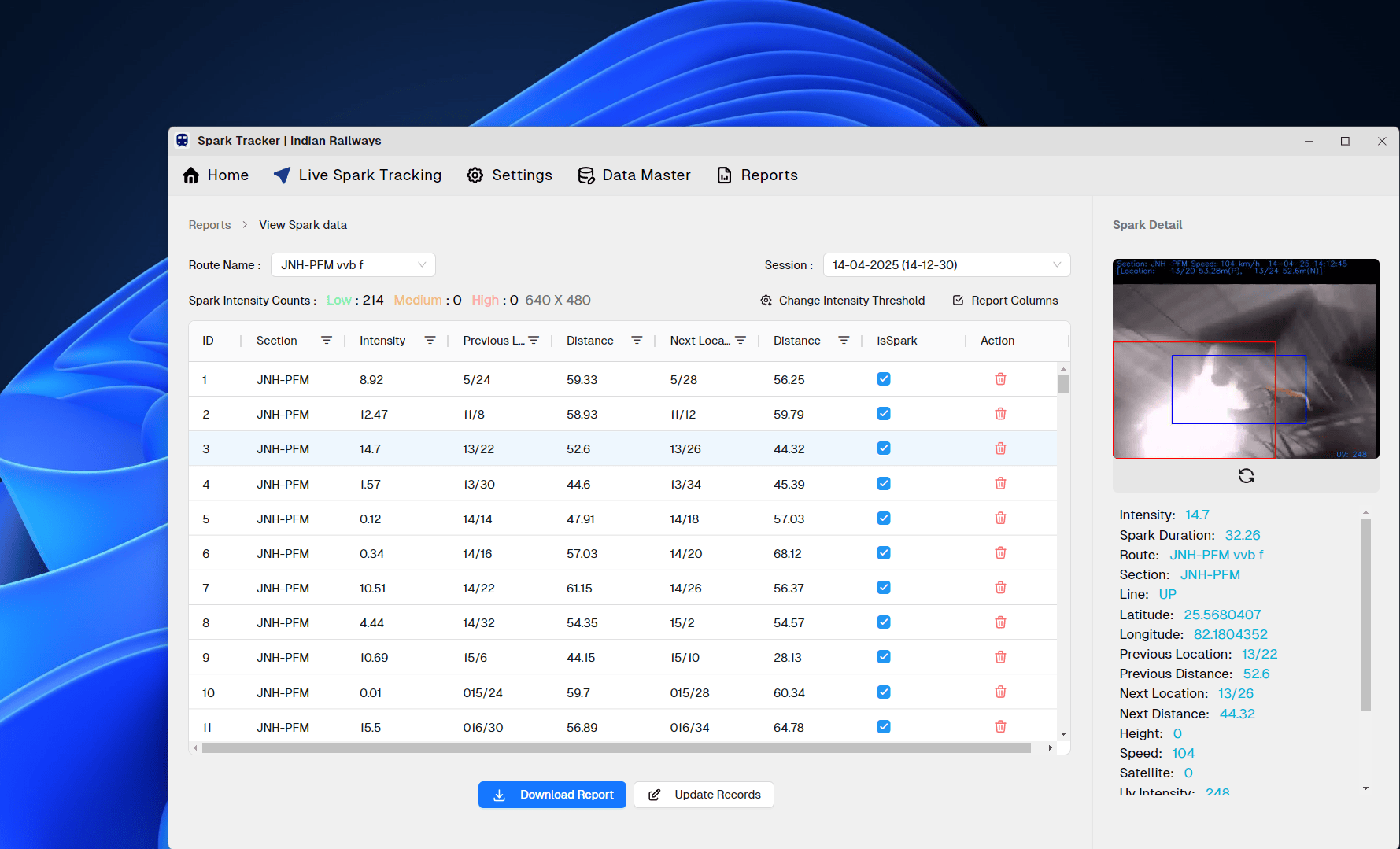Open the Session dropdown
1400x849 pixels.
pos(947,265)
